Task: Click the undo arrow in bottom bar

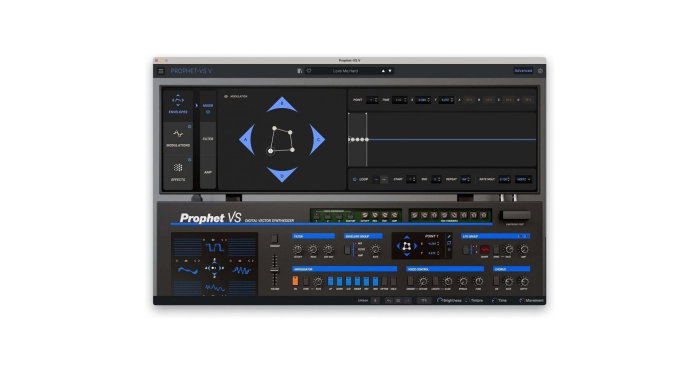Action: pos(389,301)
